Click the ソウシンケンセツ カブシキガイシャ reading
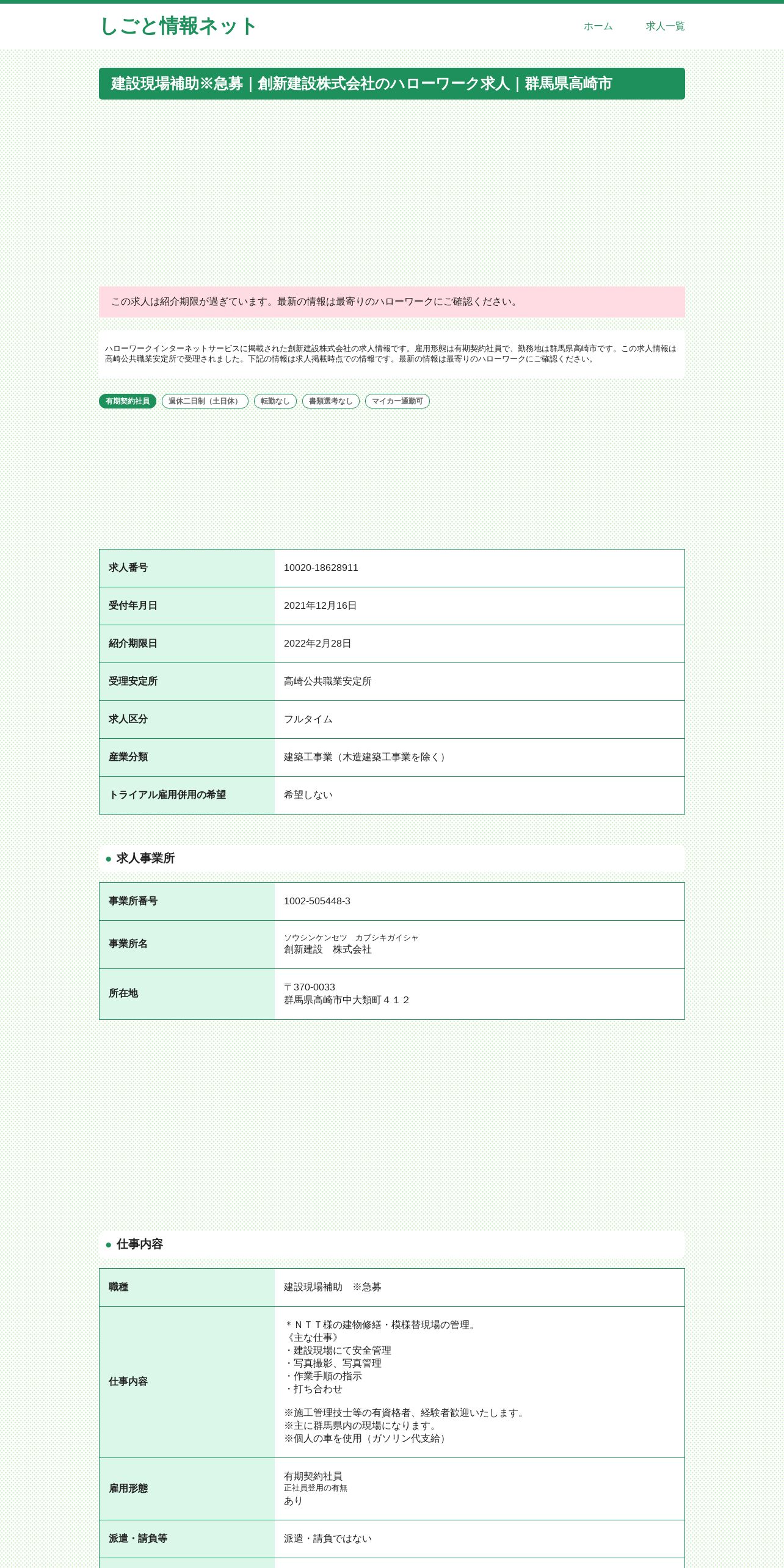 351,938
